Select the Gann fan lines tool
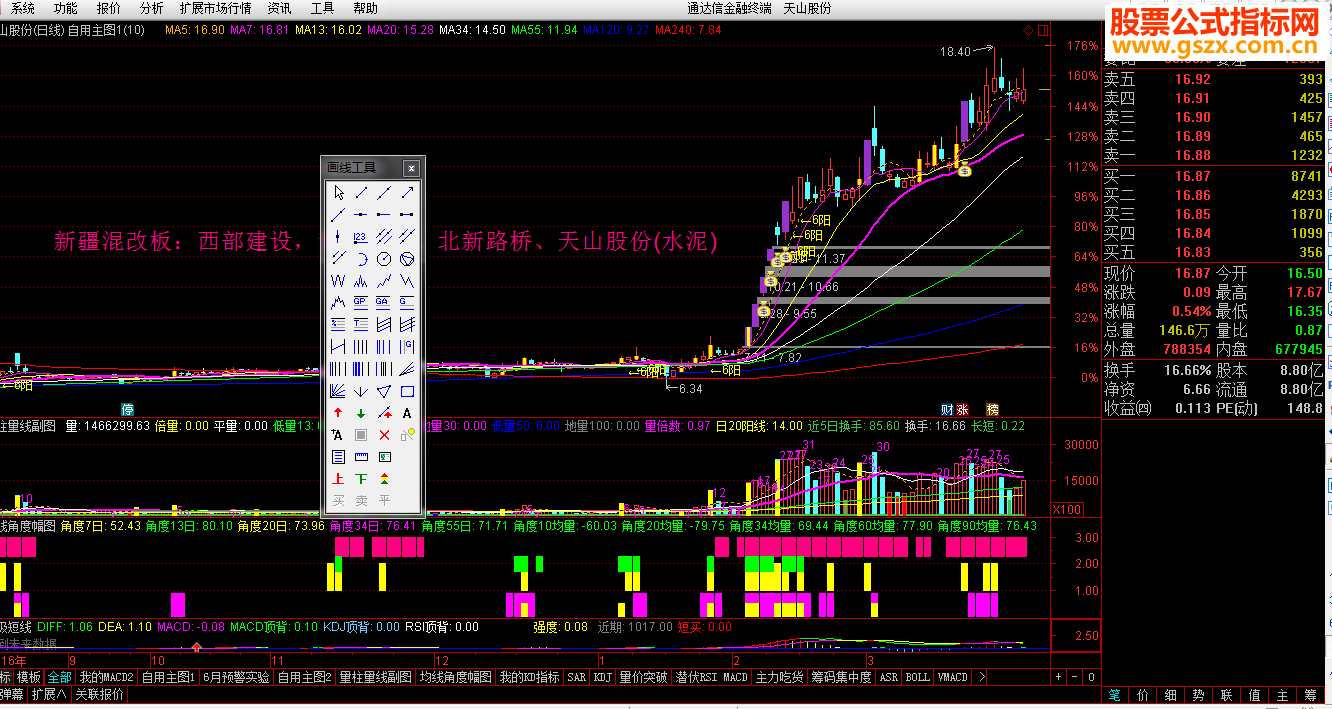1332x709 pixels. [339, 391]
